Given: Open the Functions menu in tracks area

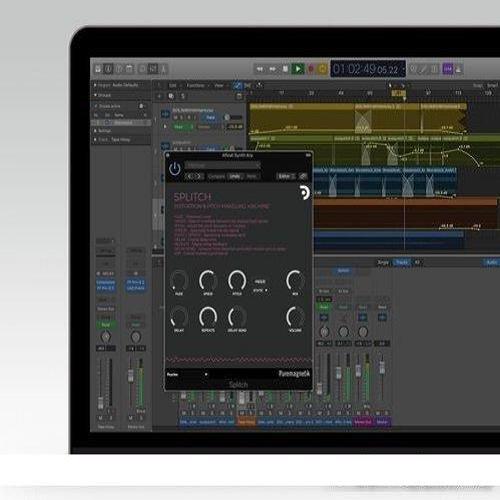Looking at the screenshot, I should [x=195, y=86].
